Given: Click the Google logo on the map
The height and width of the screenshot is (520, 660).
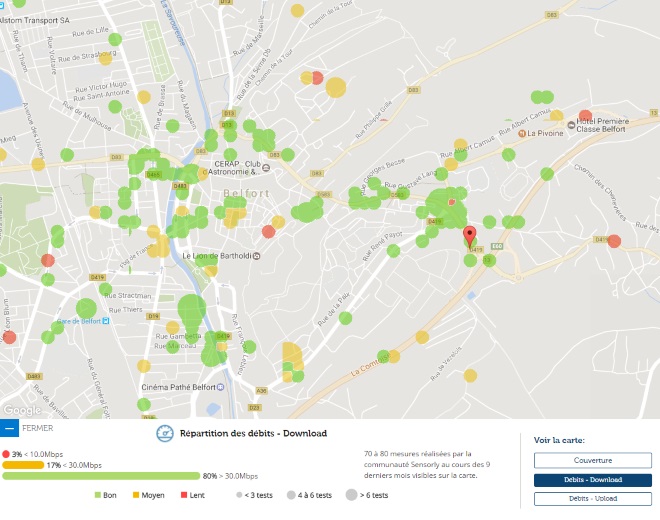Looking at the screenshot, I should 22,410.
